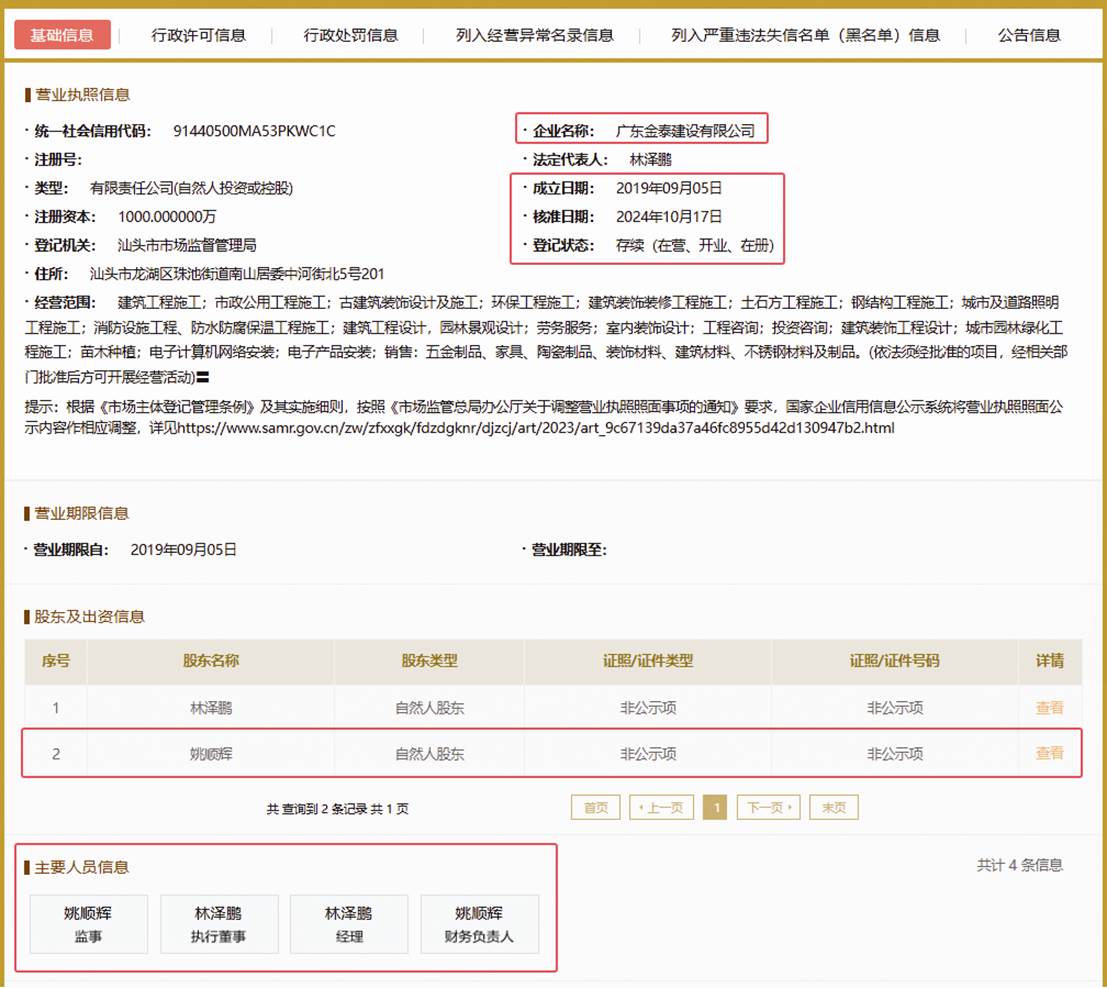Go to next page with 下一页

(x=769, y=807)
